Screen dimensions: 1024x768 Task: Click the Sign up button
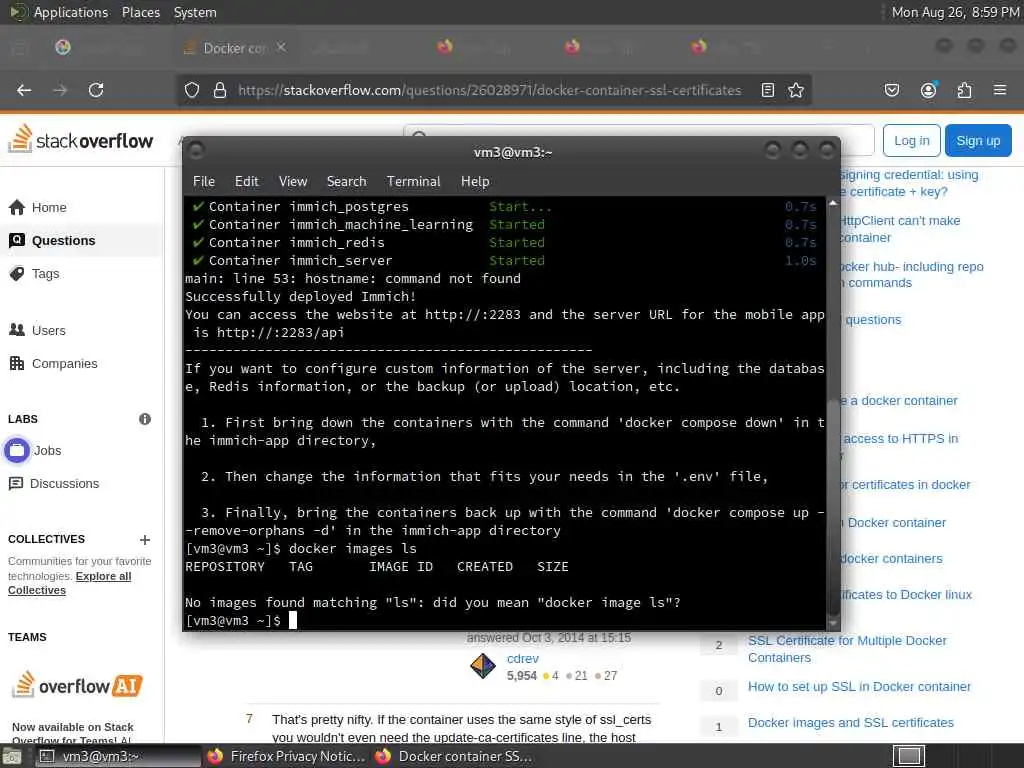[x=978, y=140]
